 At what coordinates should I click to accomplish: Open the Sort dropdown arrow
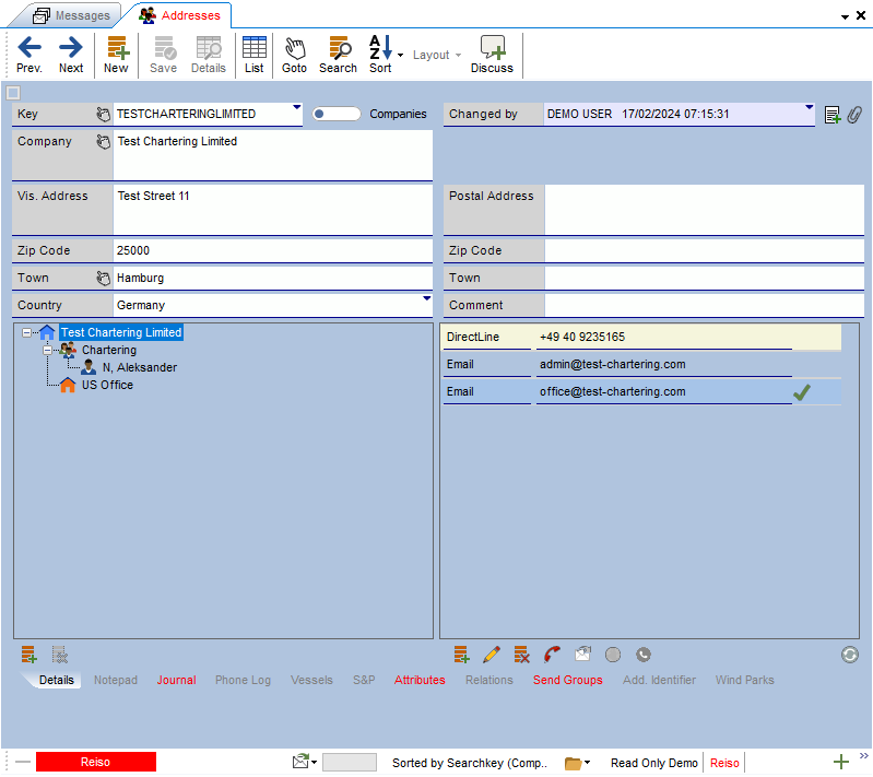point(400,55)
